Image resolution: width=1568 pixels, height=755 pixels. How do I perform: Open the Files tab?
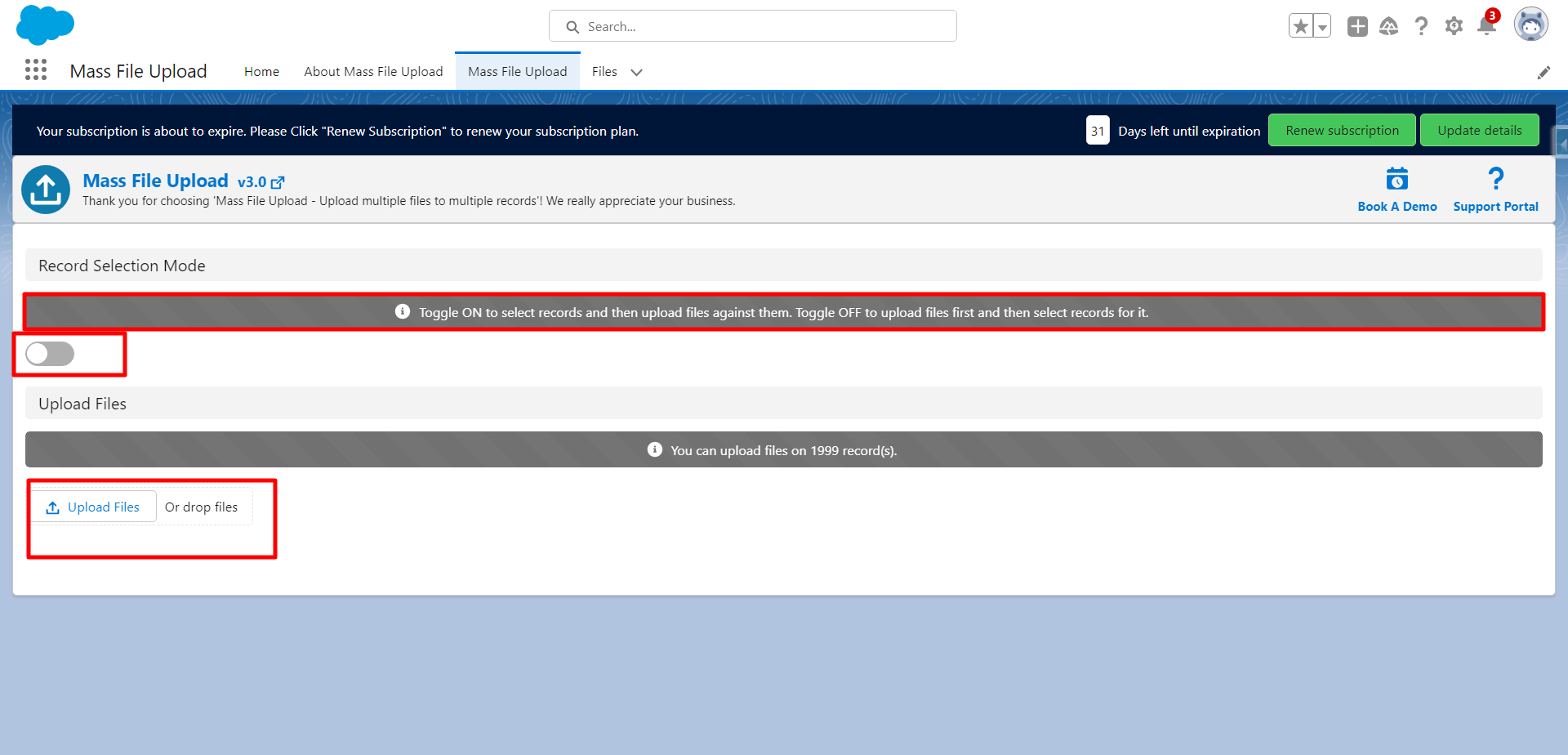coord(604,72)
